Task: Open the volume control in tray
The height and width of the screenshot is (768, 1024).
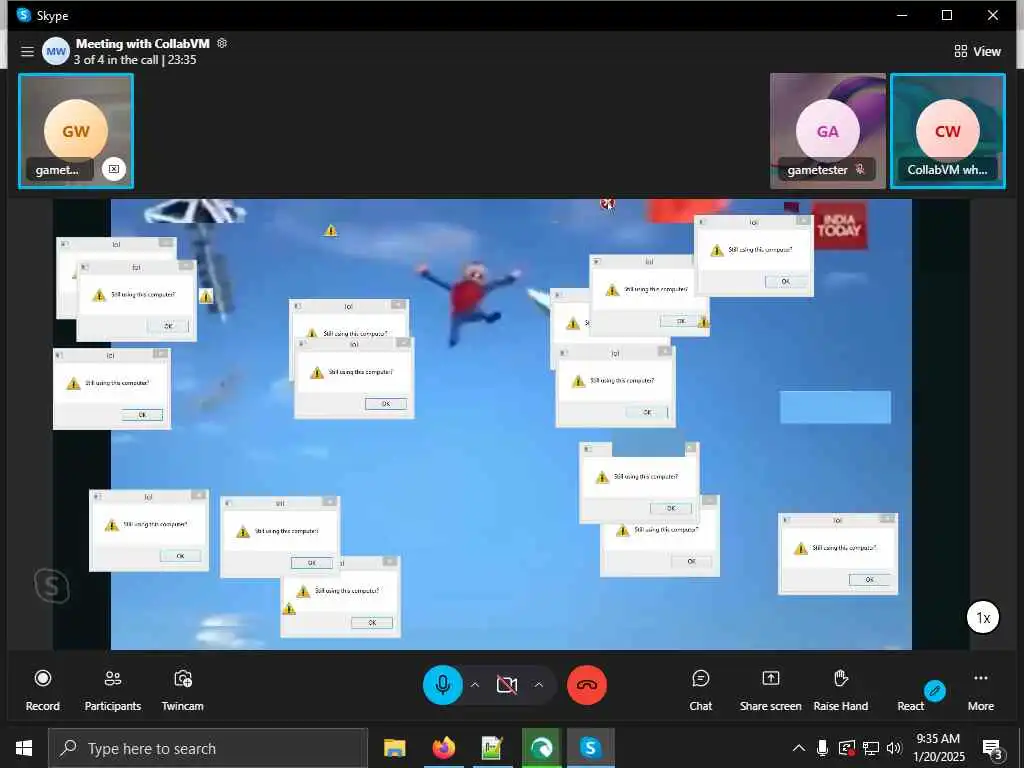Action: (x=894, y=748)
